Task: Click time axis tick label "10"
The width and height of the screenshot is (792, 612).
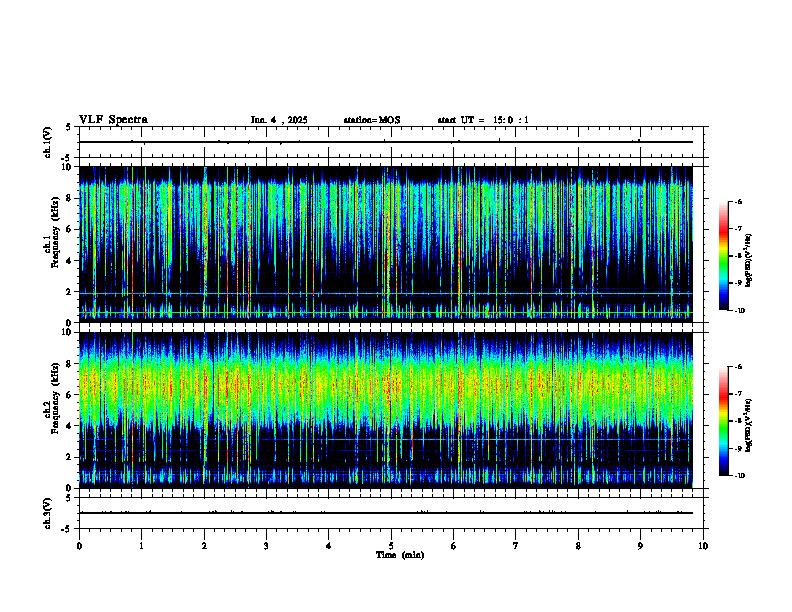Action: click(703, 546)
